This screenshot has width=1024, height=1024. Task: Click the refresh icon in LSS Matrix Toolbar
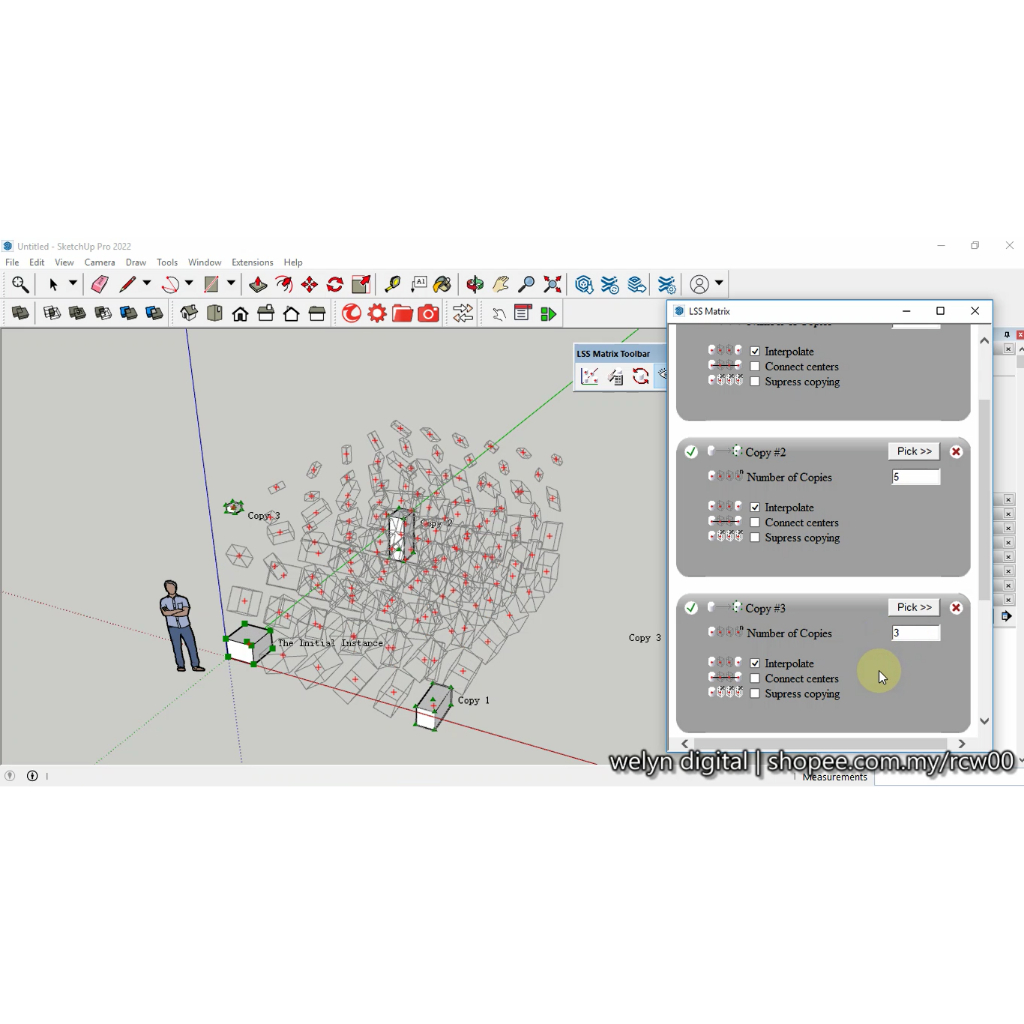641,376
